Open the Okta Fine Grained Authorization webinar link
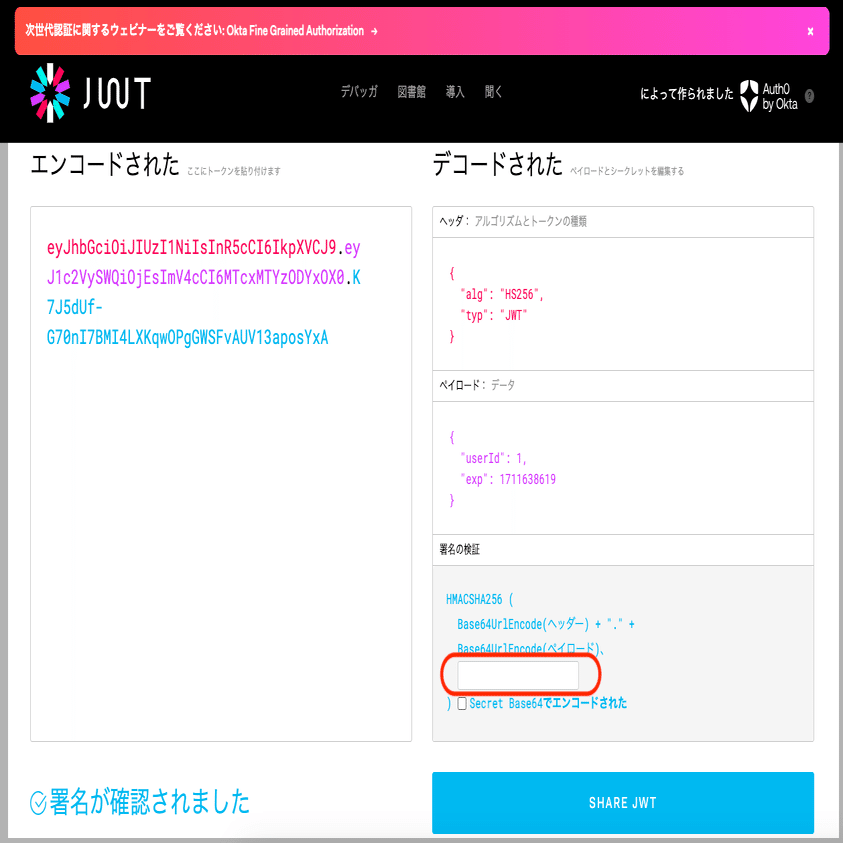This screenshot has height=843, width=843. pyautogui.click(x=297, y=31)
